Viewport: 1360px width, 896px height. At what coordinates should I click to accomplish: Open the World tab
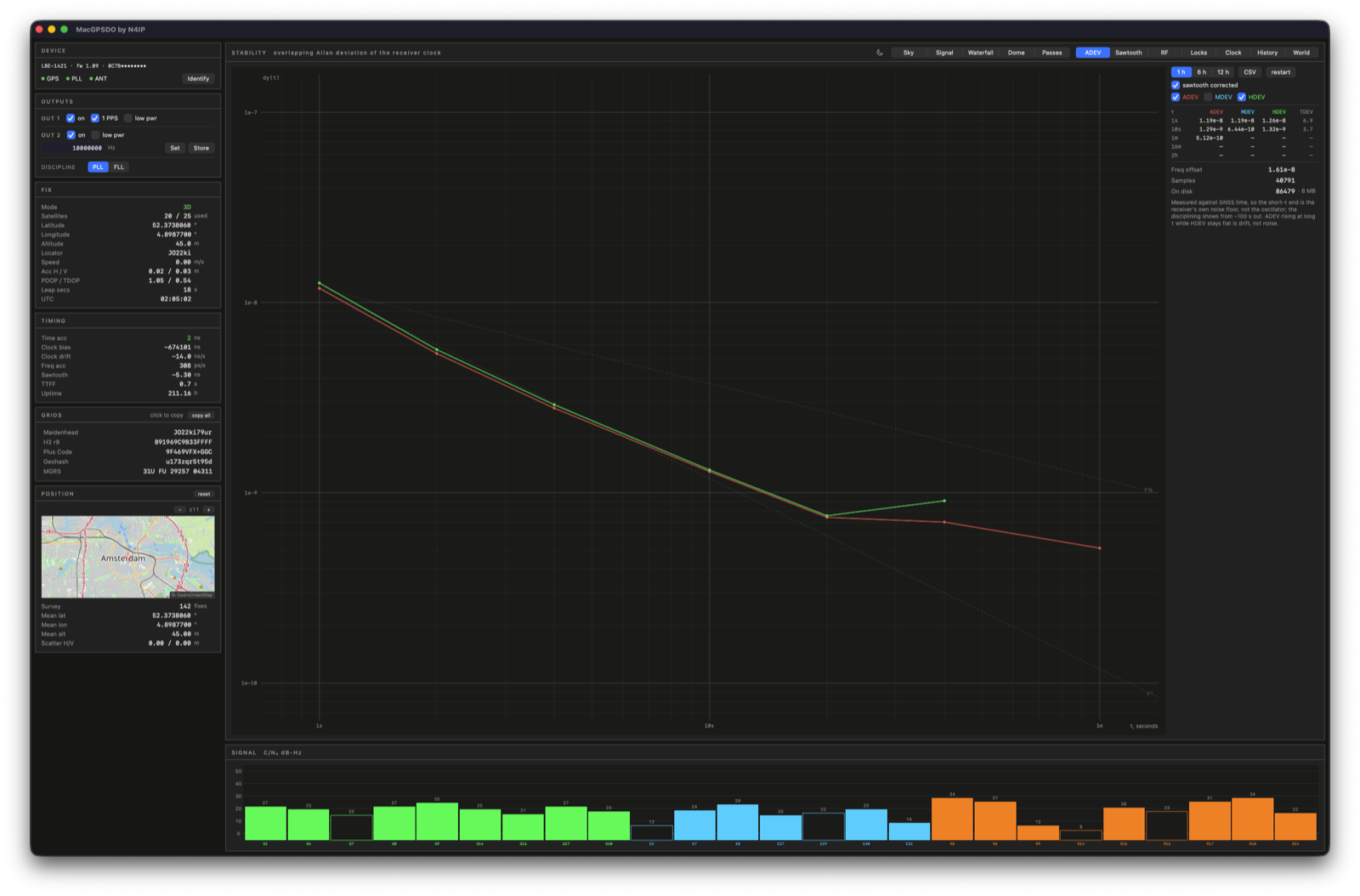(1301, 53)
